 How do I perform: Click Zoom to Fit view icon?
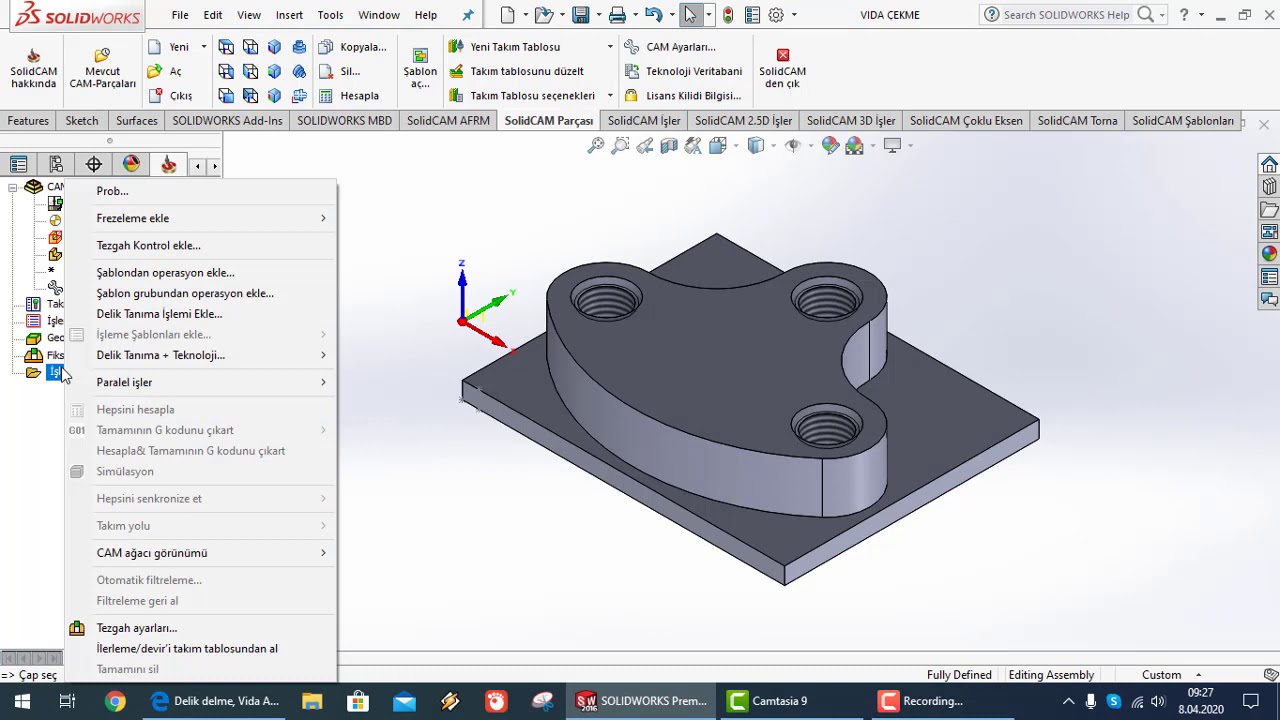[x=596, y=146]
